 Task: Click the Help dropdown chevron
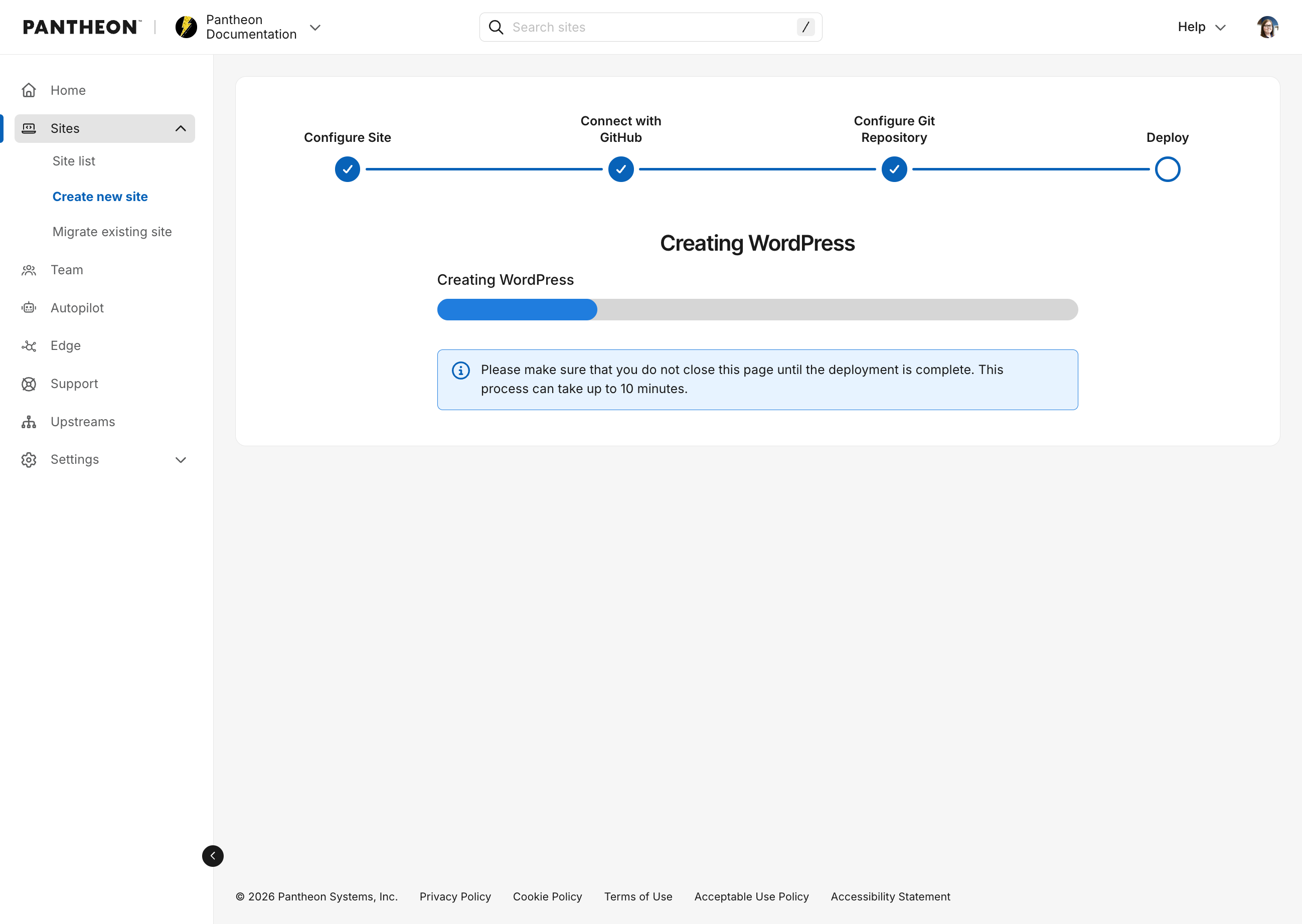click(x=1220, y=27)
